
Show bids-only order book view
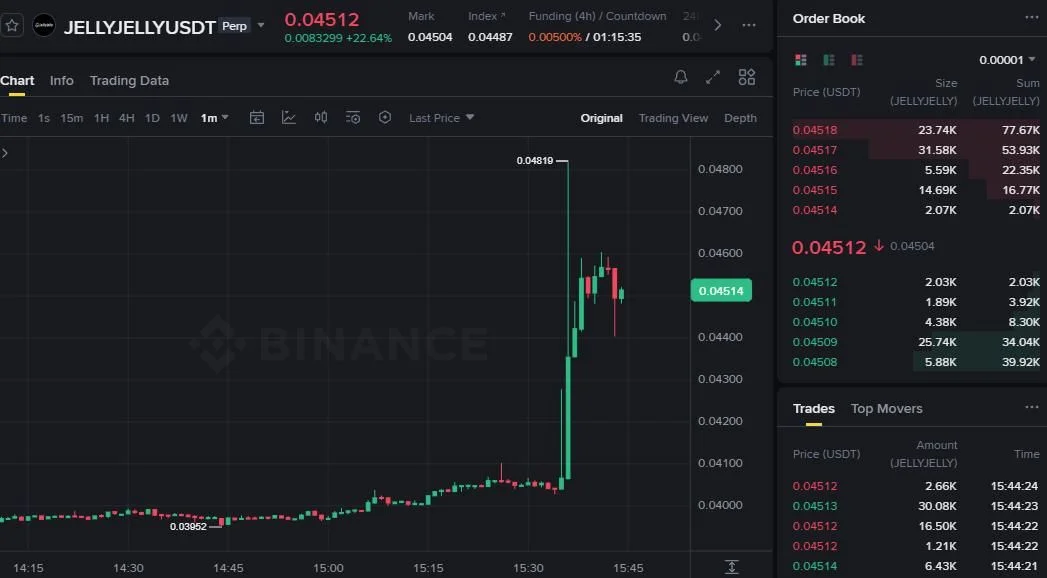pos(829,60)
